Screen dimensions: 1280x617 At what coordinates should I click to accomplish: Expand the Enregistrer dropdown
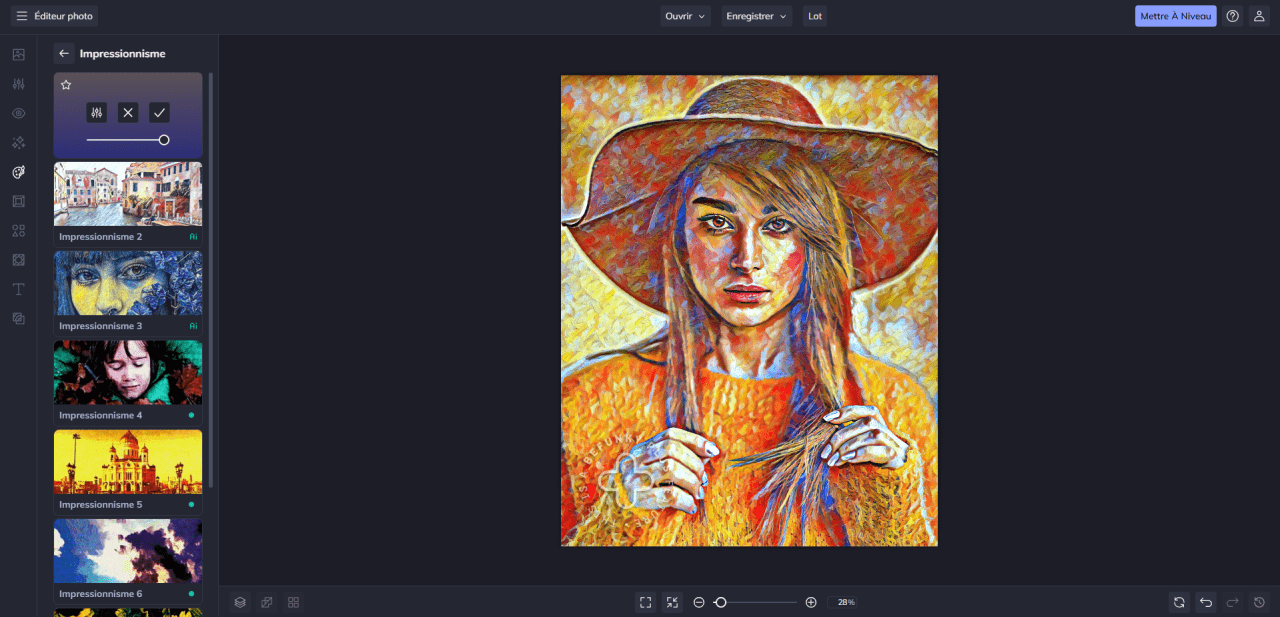click(x=756, y=16)
